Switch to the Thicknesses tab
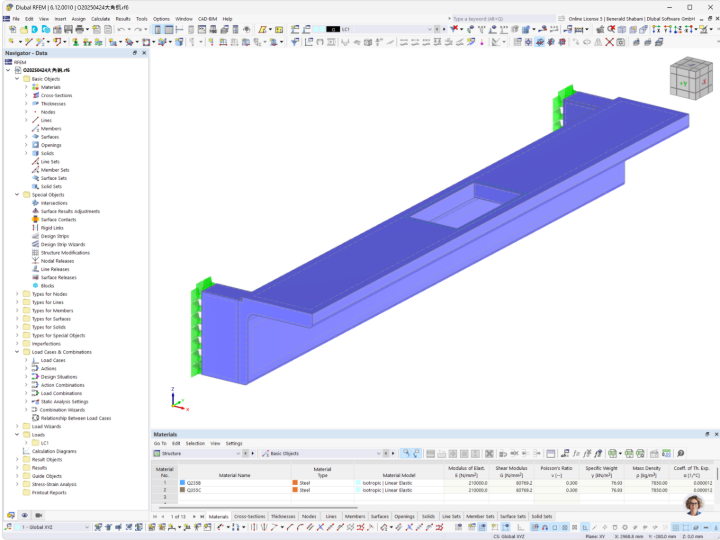720x540 pixels. click(283, 516)
